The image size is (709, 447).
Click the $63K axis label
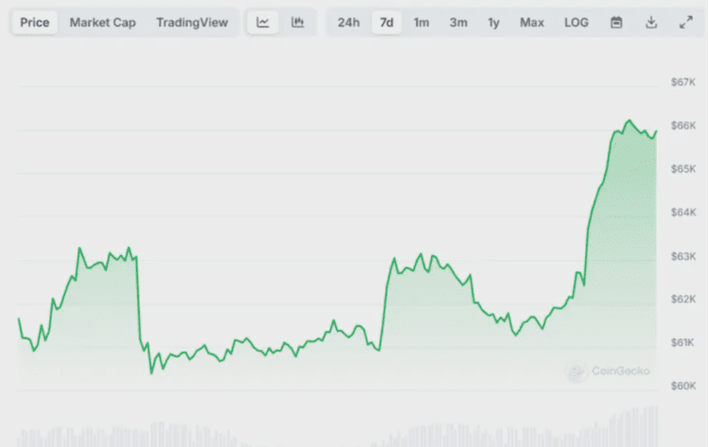coord(683,256)
